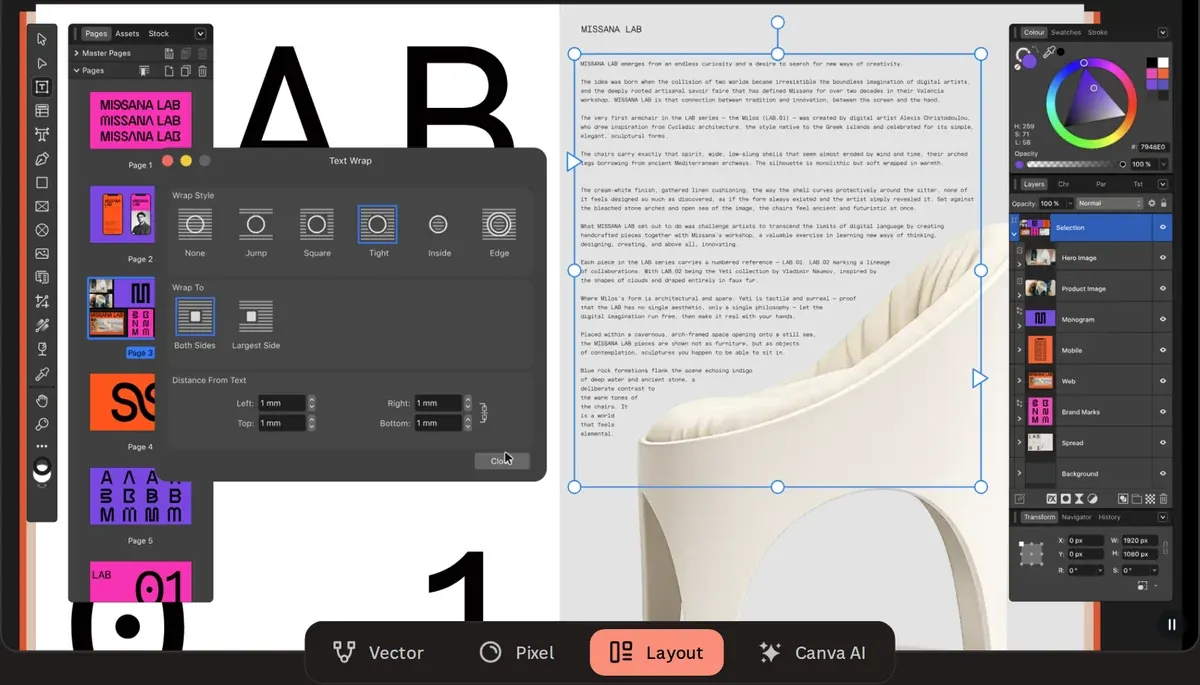Expand the Master Pages section
This screenshot has width=1200, height=685.
[x=77, y=53]
